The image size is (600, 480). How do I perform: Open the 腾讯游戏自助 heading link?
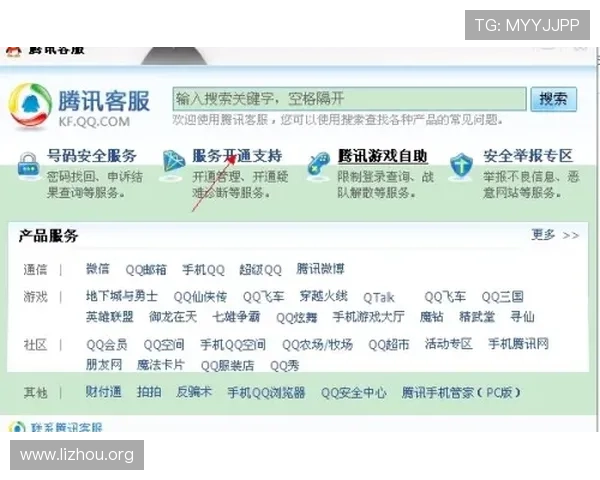(382, 156)
